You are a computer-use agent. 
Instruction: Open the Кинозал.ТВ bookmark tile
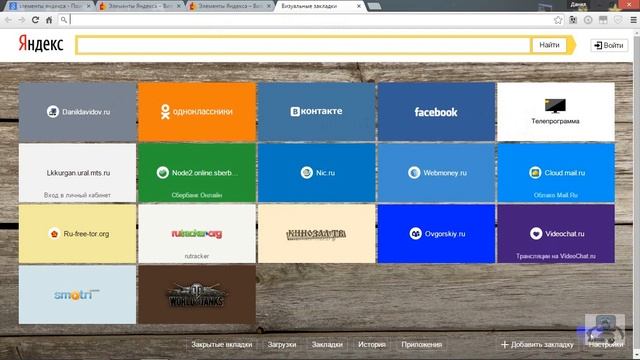(317, 234)
